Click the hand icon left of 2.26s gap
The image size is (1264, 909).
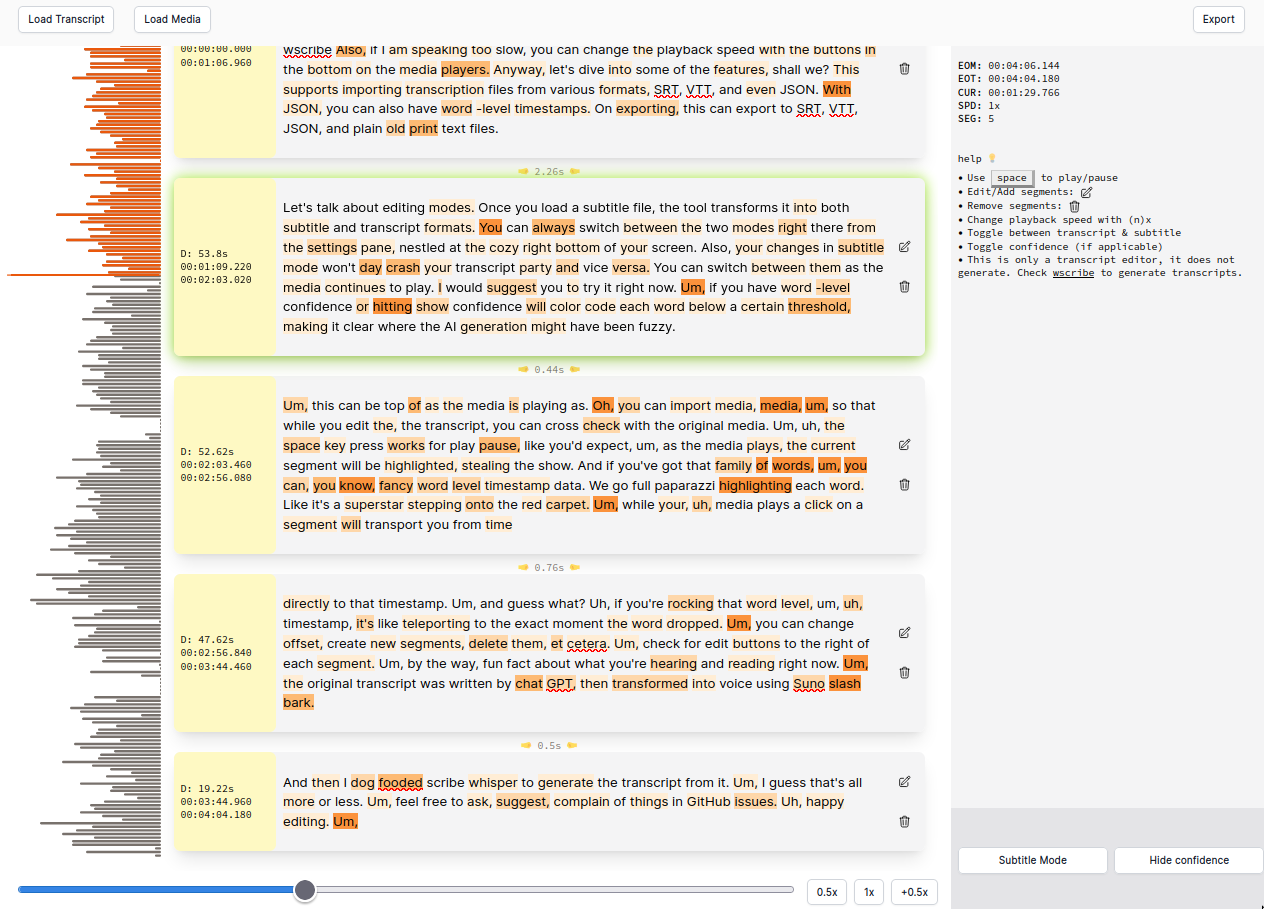524,172
